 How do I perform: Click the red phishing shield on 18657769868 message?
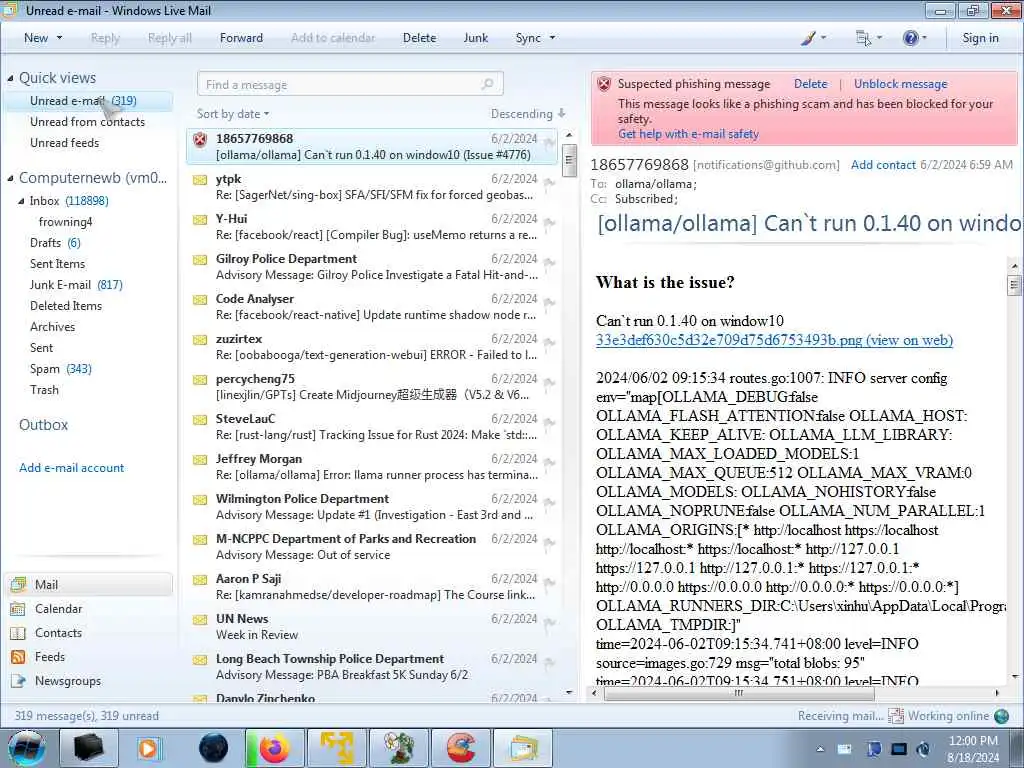[200, 139]
